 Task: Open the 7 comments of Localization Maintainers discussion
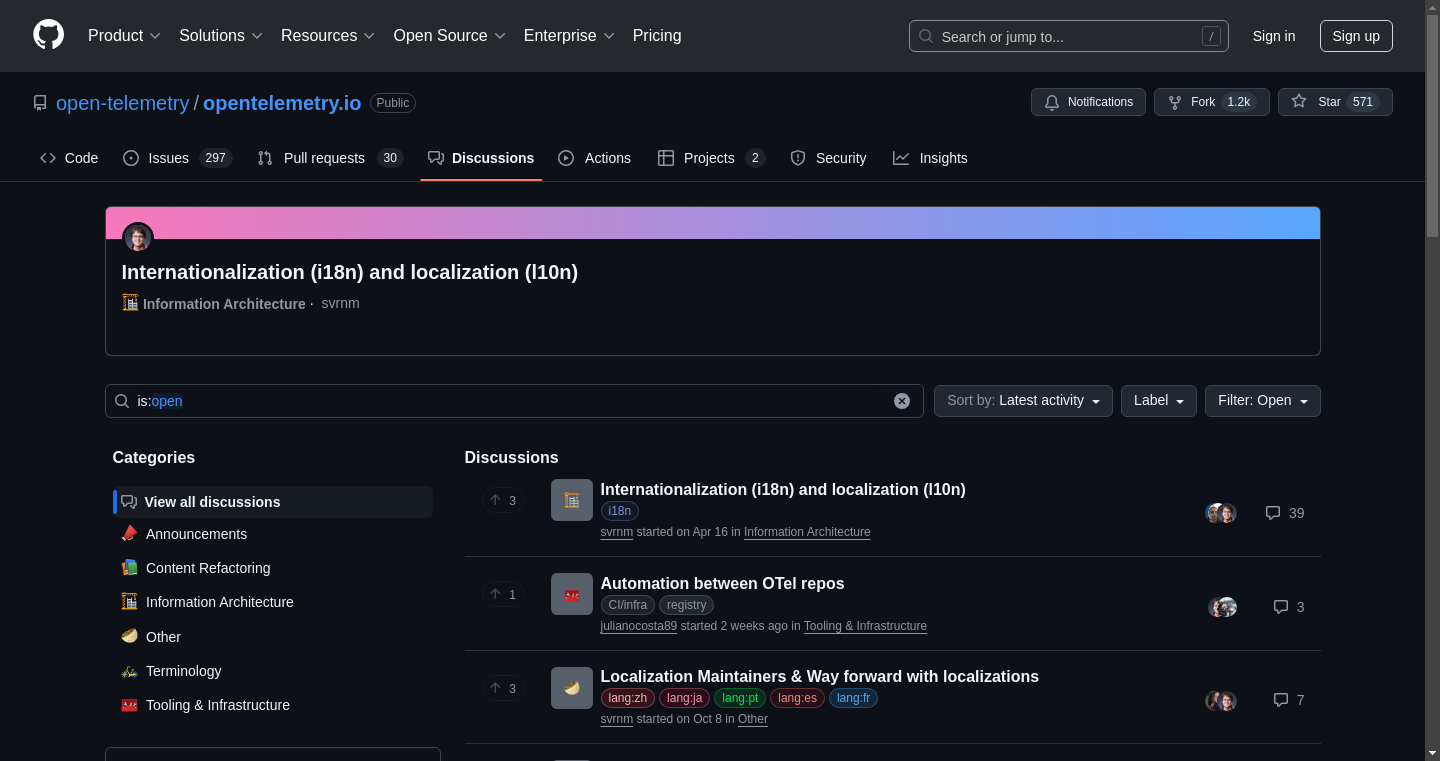[1289, 700]
